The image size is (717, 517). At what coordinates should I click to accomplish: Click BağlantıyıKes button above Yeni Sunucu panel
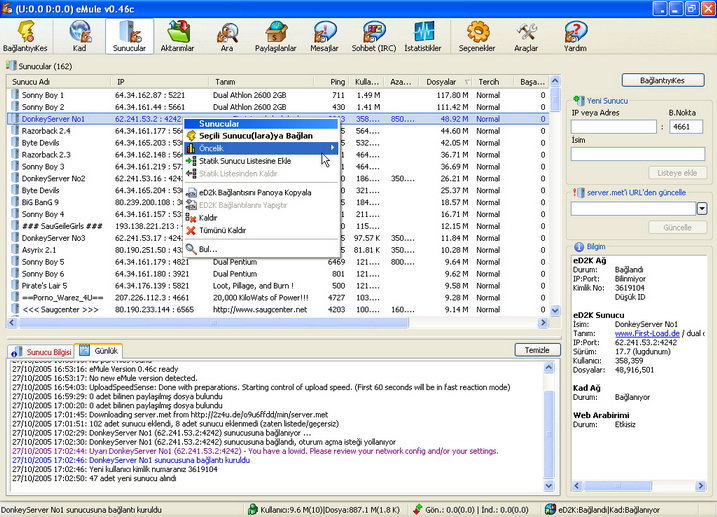pos(663,80)
